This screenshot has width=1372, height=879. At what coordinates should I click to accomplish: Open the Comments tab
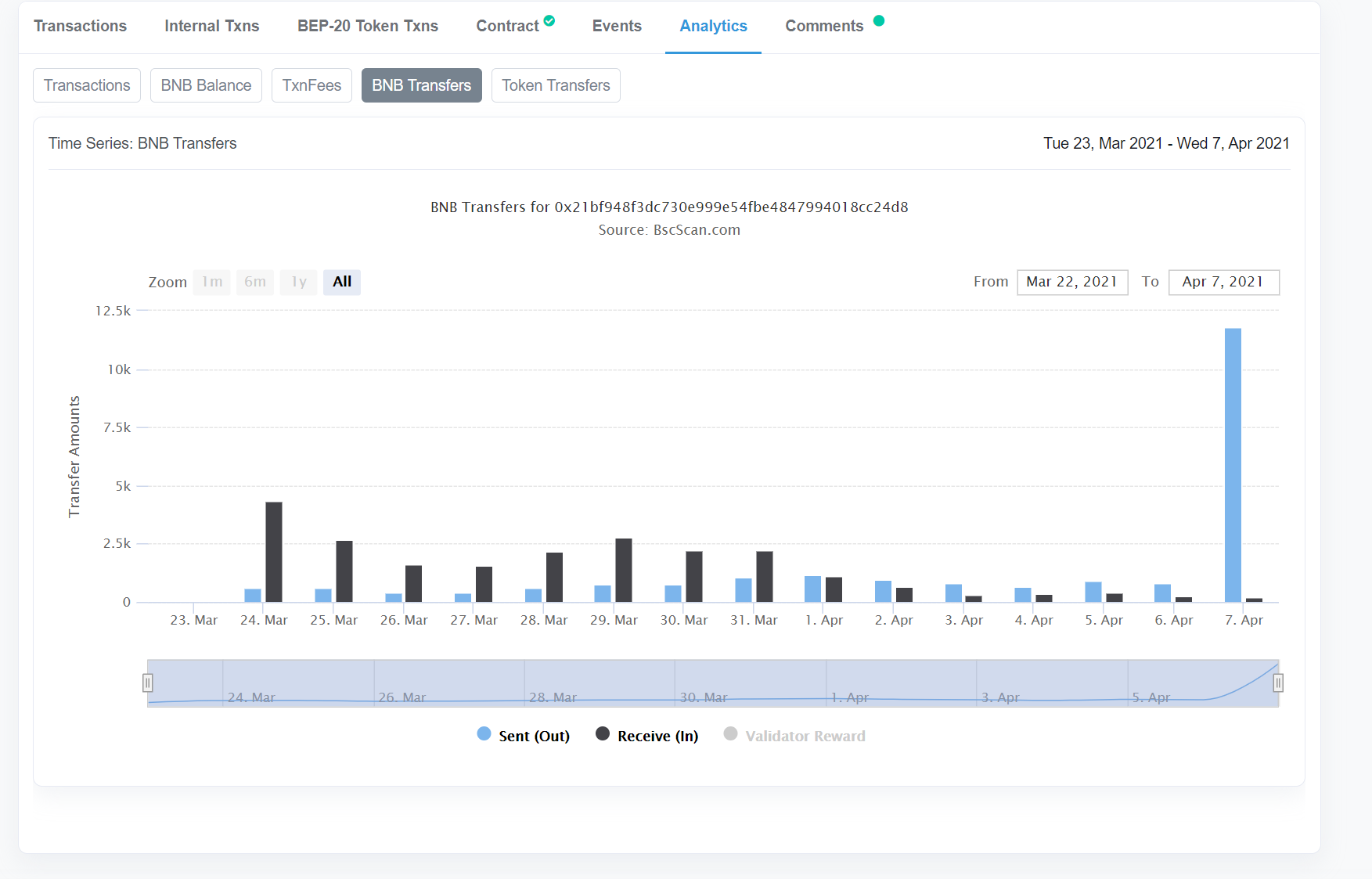824,26
